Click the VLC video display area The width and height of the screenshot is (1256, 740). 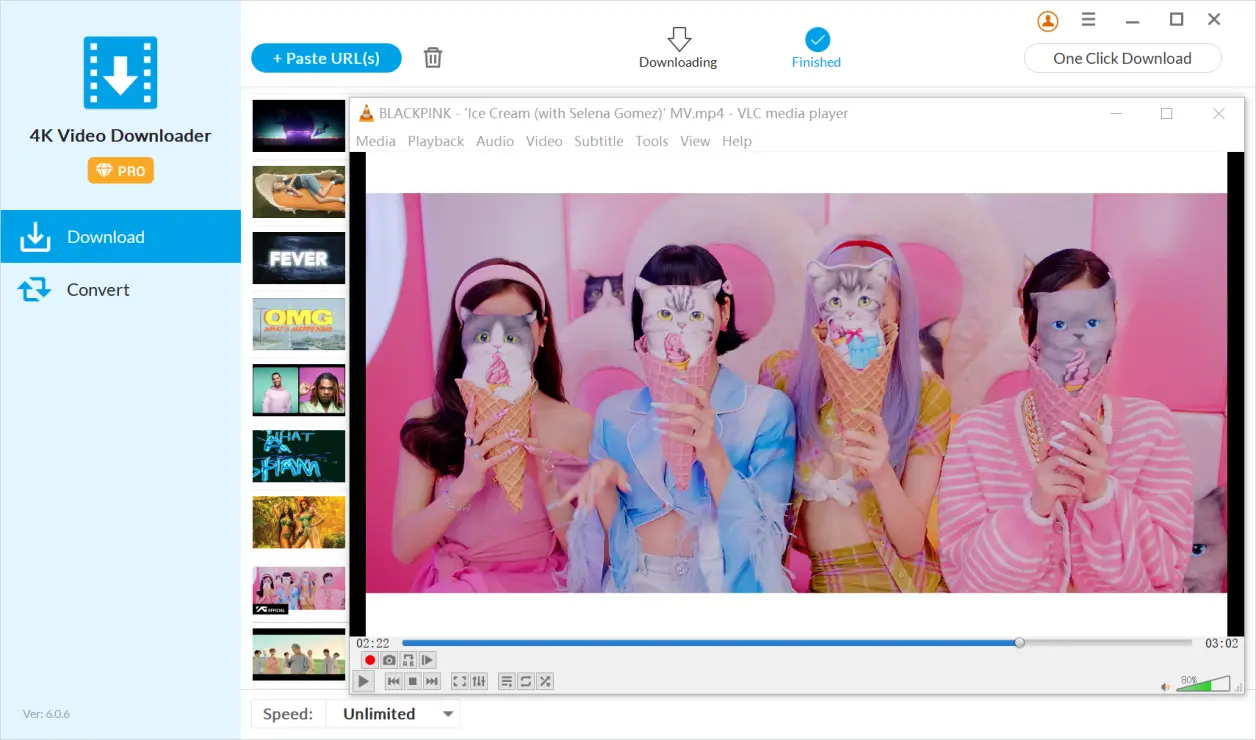(x=796, y=393)
